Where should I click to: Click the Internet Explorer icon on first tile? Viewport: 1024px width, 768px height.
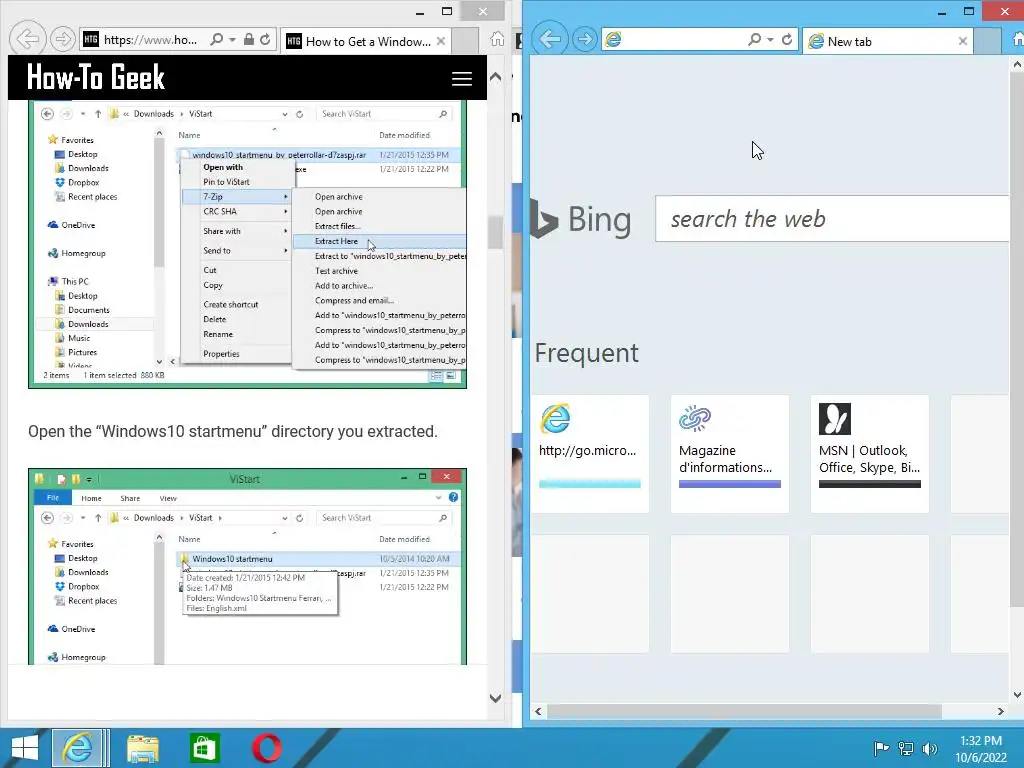pyautogui.click(x=555, y=419)
